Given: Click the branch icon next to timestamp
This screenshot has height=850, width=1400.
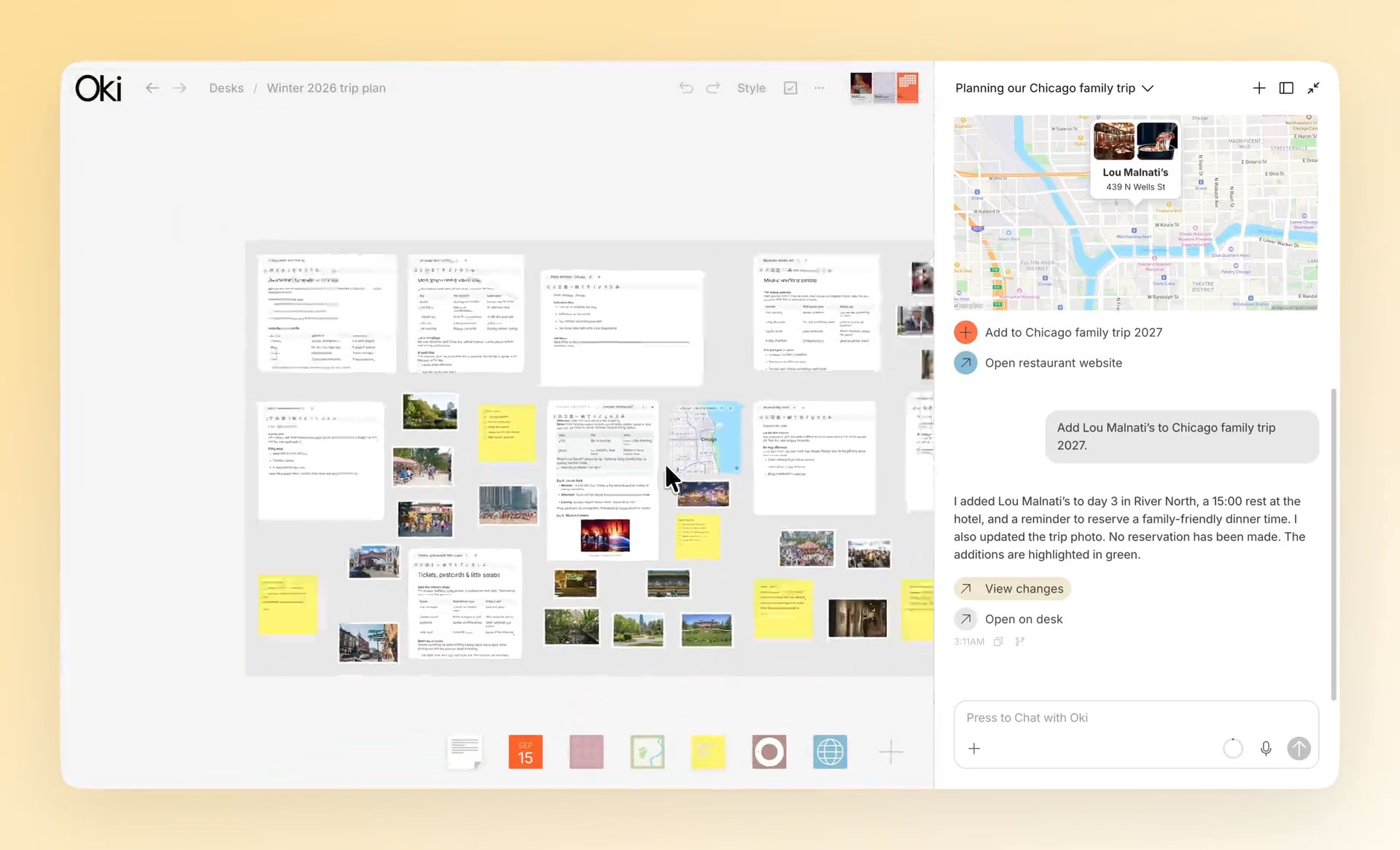Looking at the screenshot, I should (1019, 642).
